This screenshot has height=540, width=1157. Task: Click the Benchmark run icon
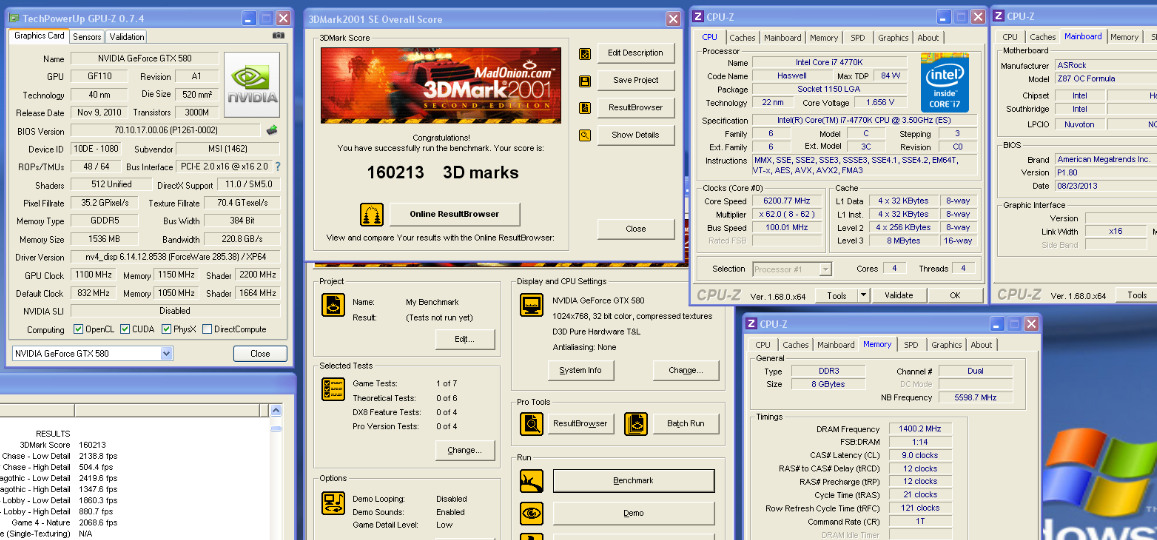(x=532, y=481)
